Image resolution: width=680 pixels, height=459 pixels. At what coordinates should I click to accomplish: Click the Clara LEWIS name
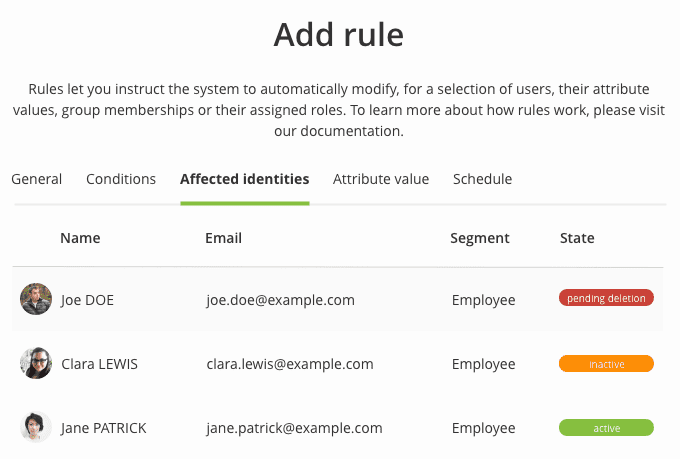click(x=99, y=364)
